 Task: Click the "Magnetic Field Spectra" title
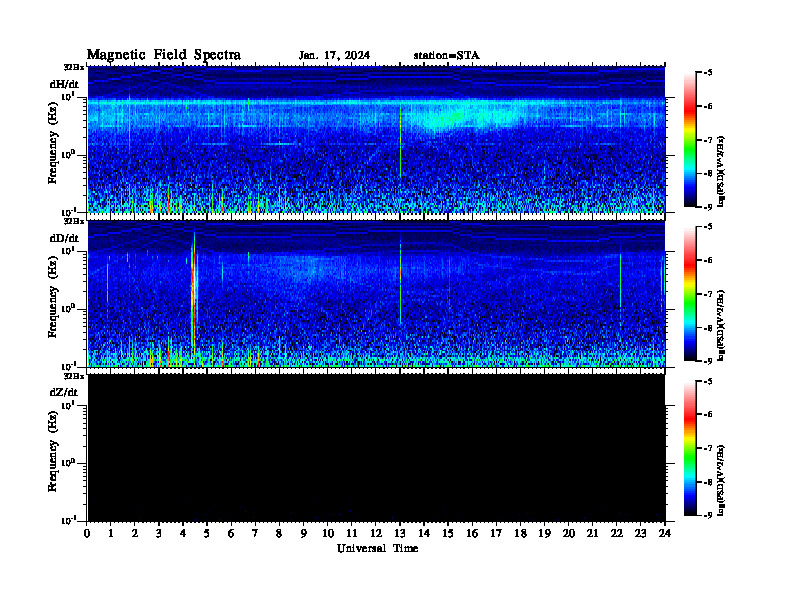pyautogui.click(x=164, y=55)
